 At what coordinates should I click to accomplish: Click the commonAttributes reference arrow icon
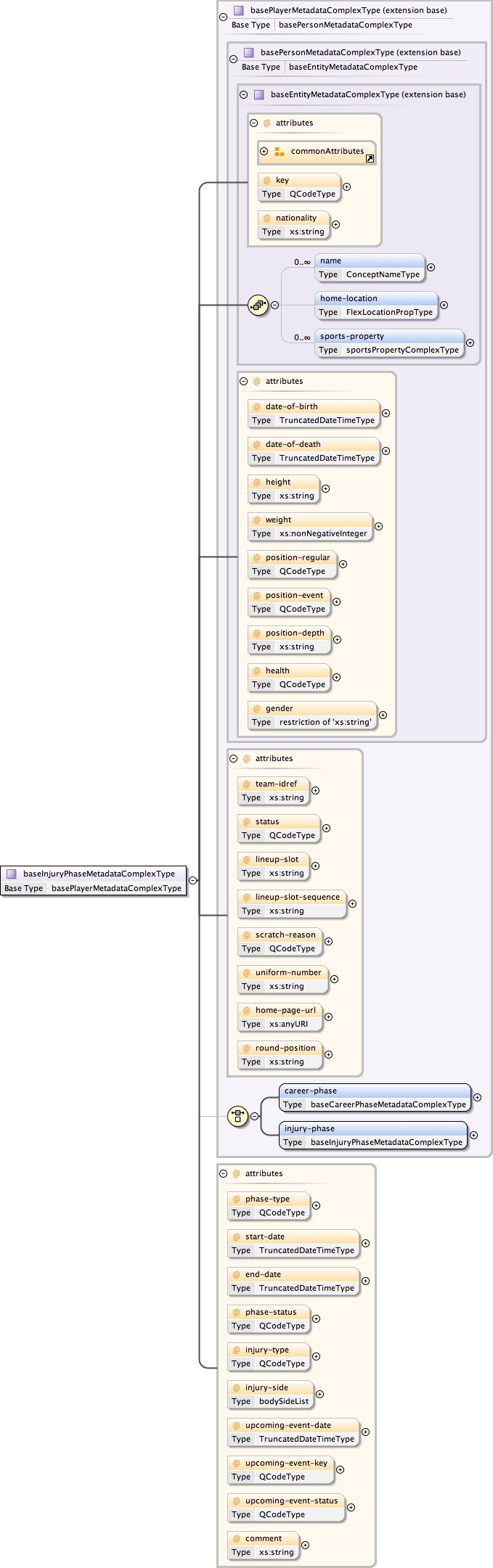click(x=370, y=158)
